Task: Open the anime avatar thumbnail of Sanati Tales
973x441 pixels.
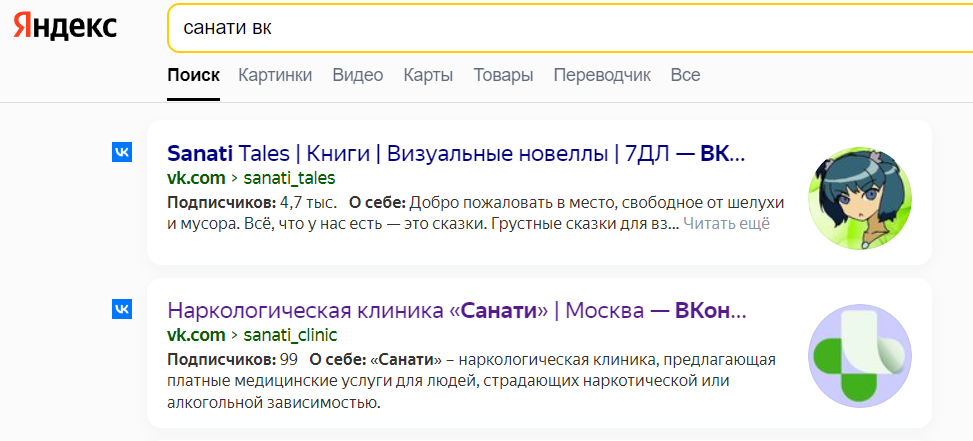Action: coord(857,198)
